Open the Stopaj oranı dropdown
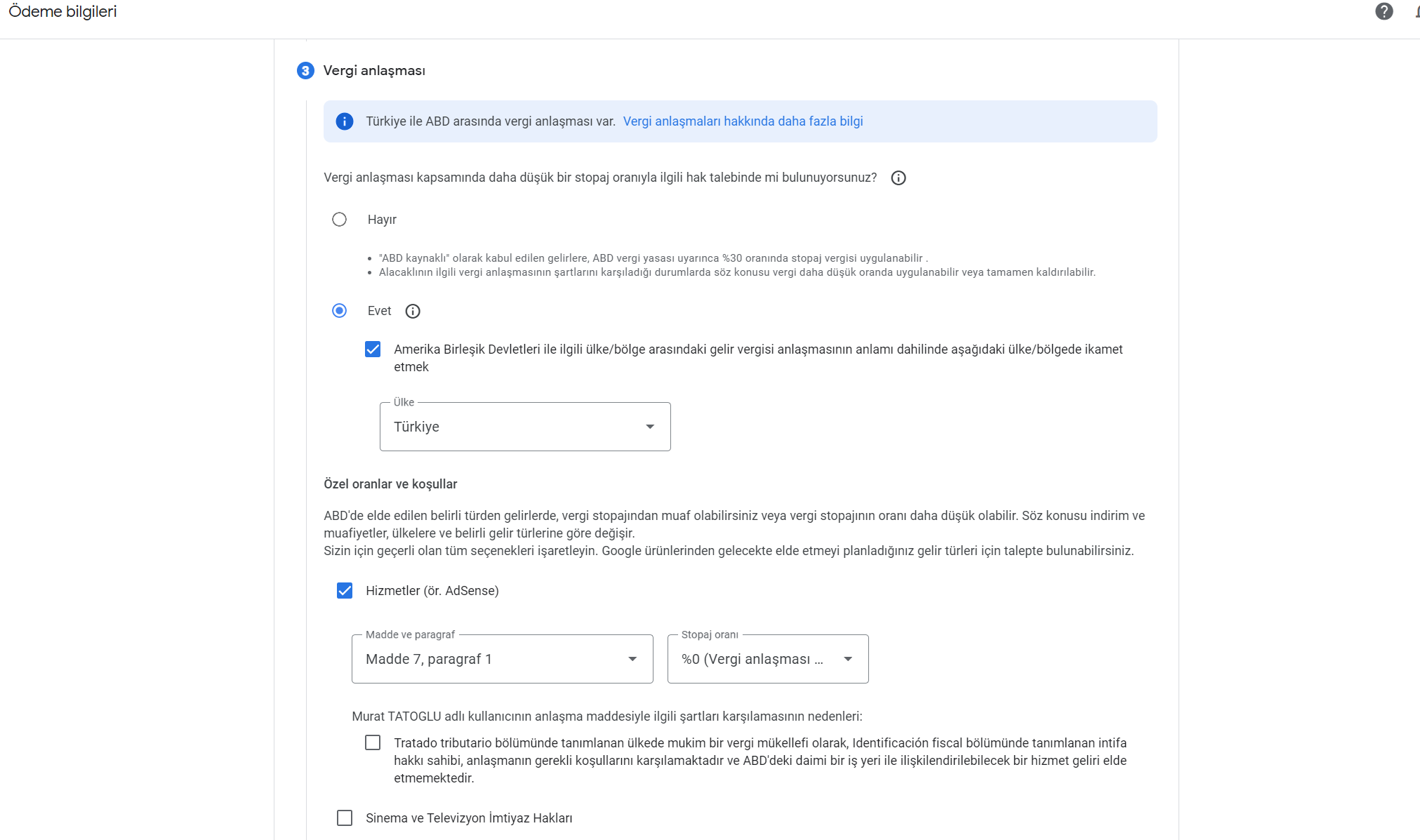1420x840 pixels. tap(768, 659)
